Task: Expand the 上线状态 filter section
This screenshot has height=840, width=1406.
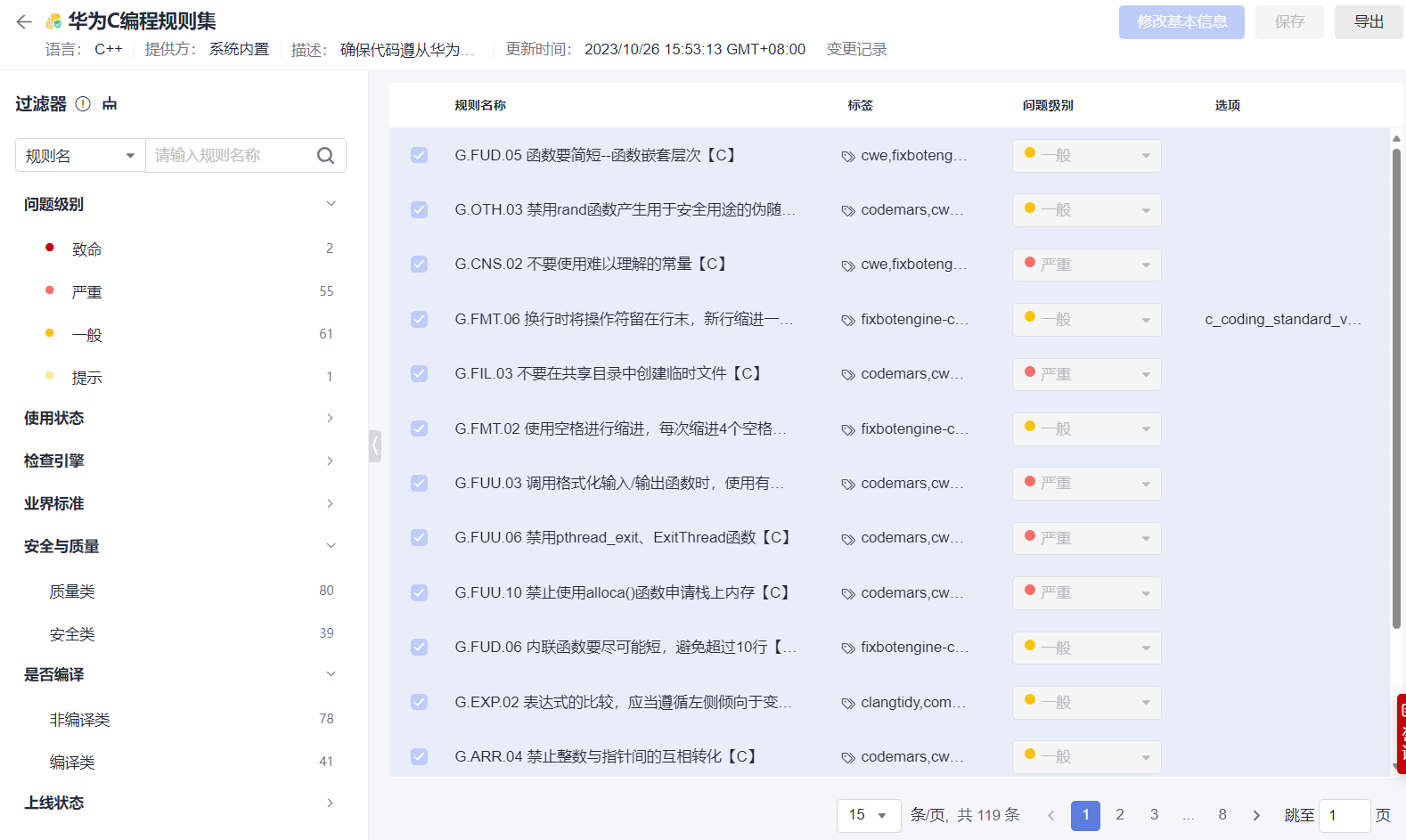Action: 331,803
